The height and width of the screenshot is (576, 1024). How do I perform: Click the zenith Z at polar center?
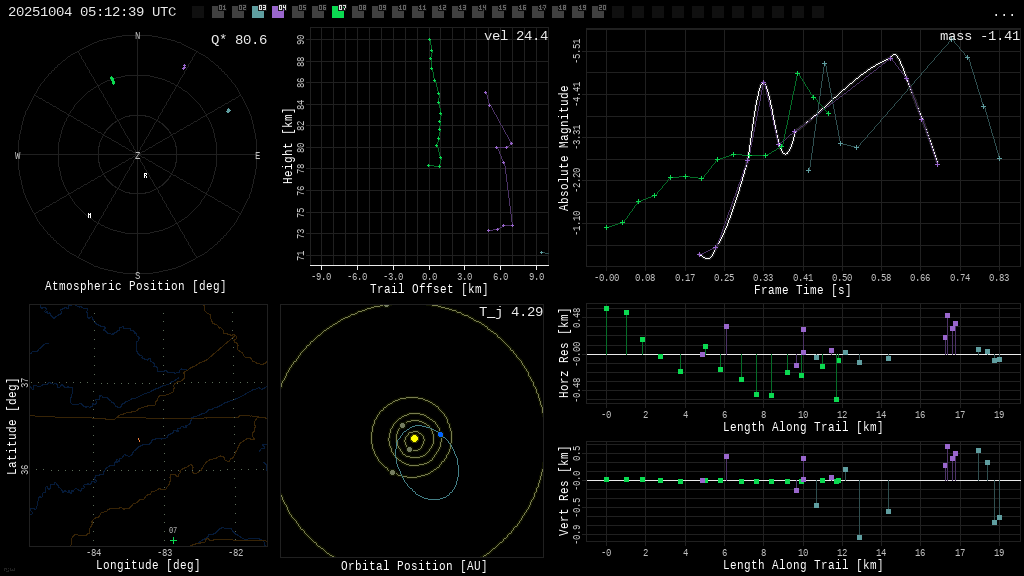138,156
